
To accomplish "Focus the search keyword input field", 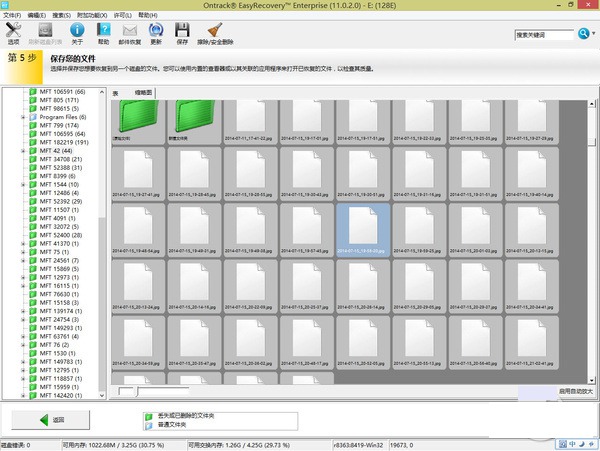I will [x=544, y=35].
